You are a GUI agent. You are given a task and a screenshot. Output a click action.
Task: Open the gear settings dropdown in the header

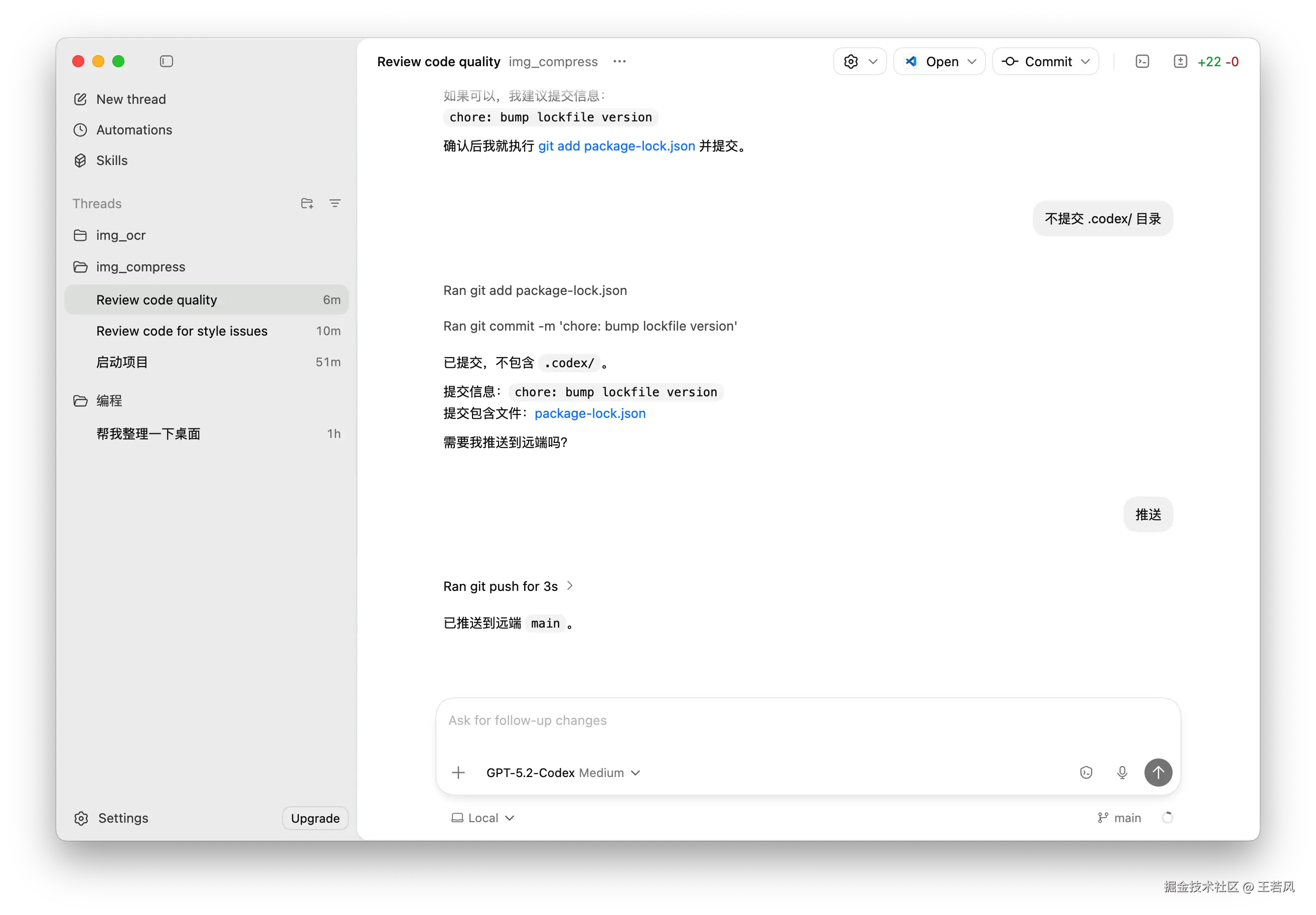click(x=859, y=61)
